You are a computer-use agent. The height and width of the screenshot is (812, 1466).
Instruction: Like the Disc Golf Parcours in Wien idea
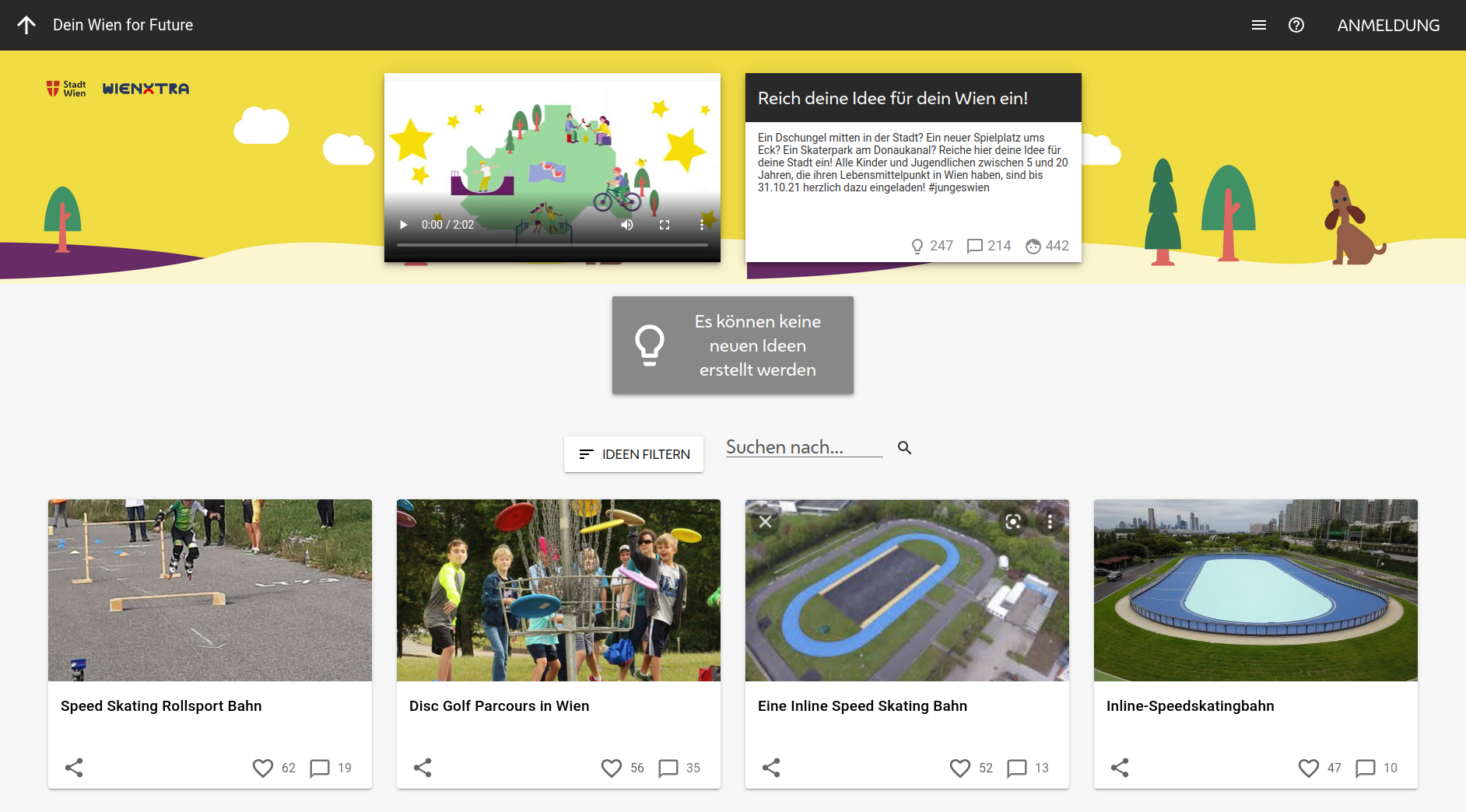[x=612, y=768]
